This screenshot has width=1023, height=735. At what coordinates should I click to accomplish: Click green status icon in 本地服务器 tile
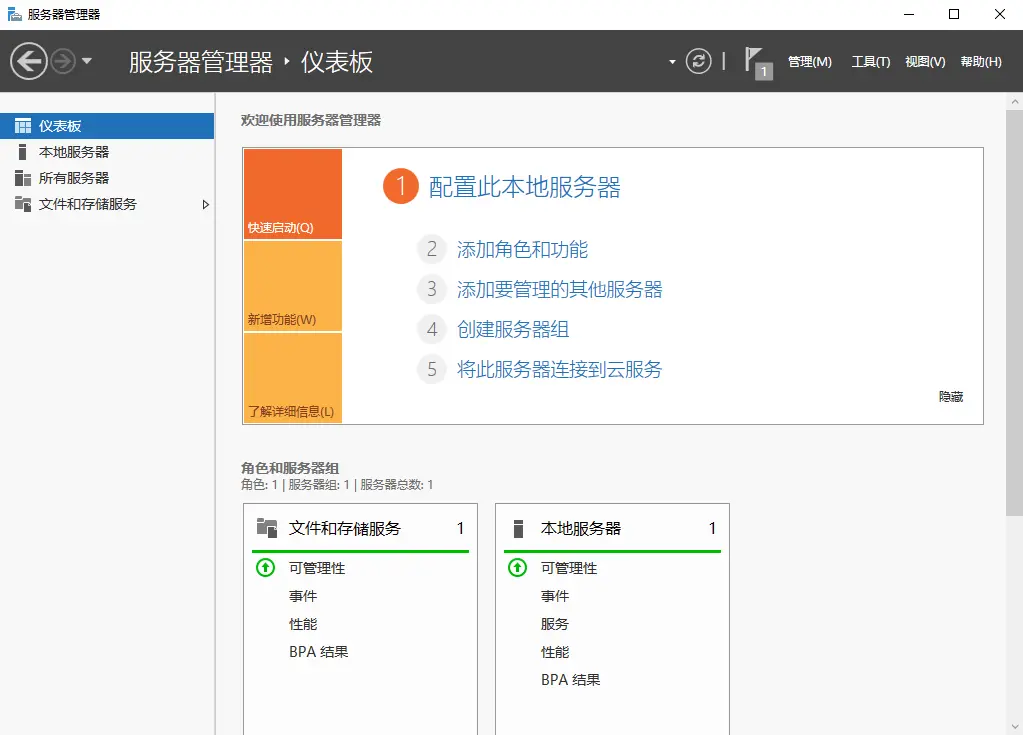tap(517, 567)
